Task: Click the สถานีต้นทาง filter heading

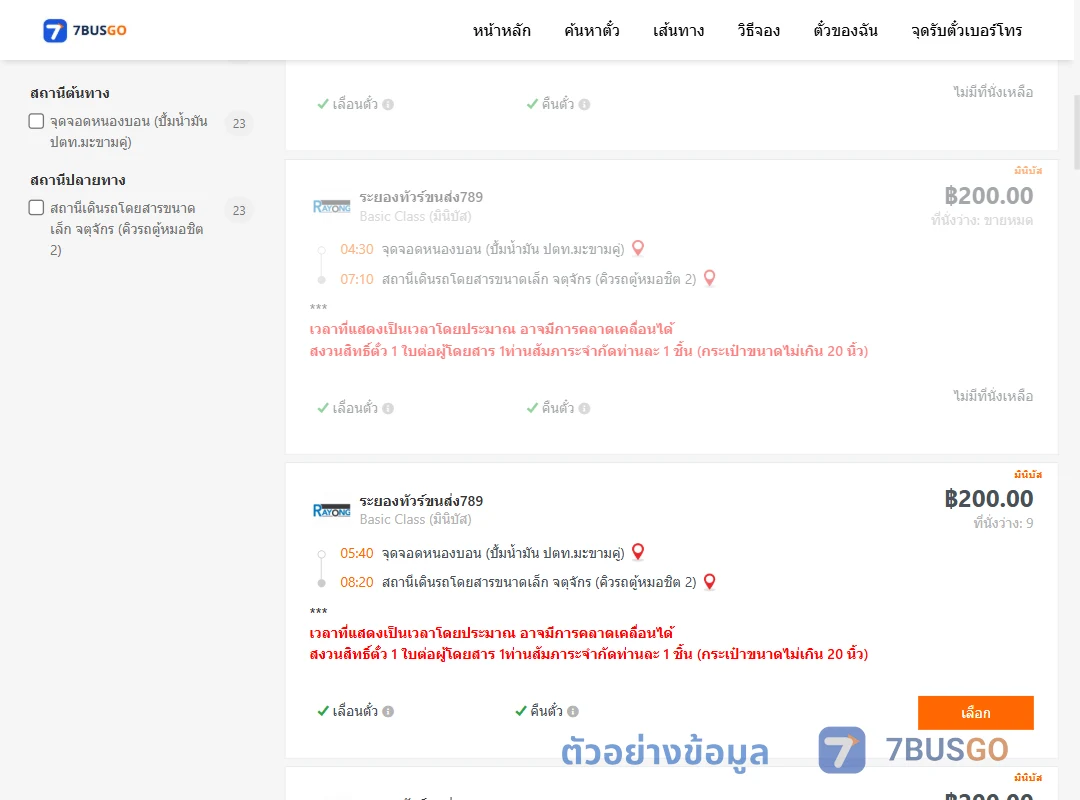Action: point(70,93)
